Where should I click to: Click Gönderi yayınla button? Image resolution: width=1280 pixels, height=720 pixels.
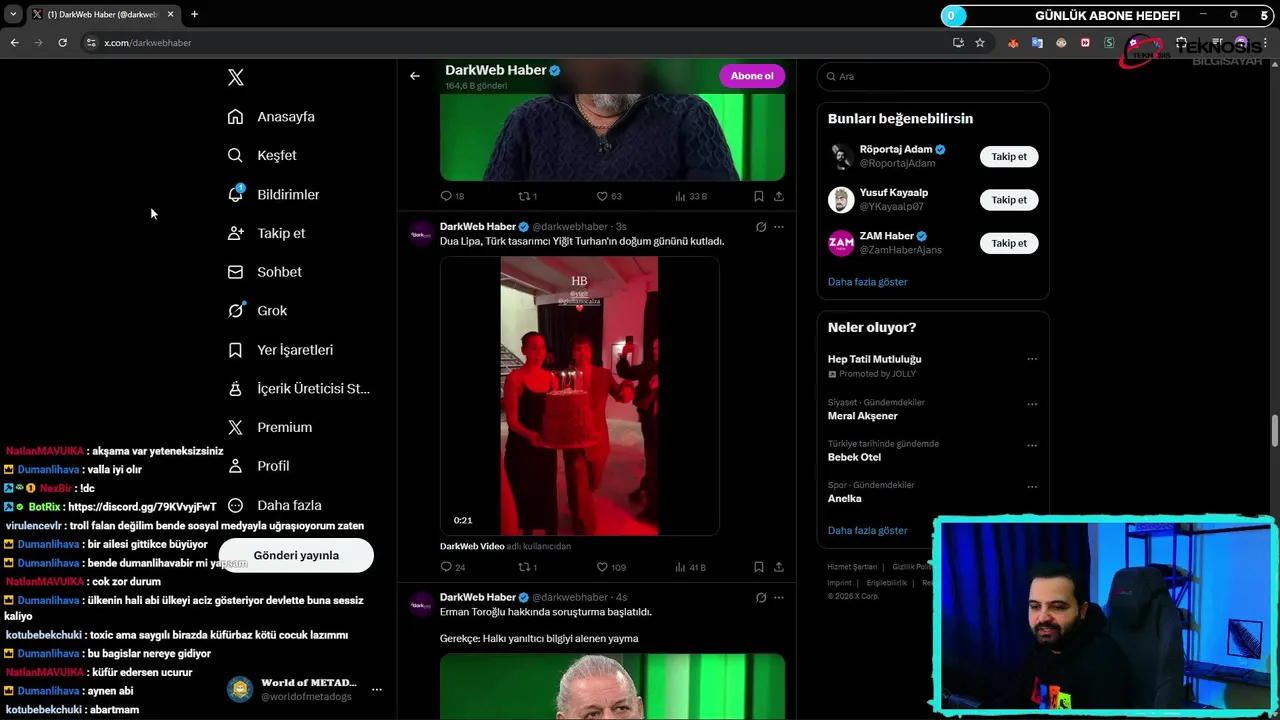tap(296, 555)
